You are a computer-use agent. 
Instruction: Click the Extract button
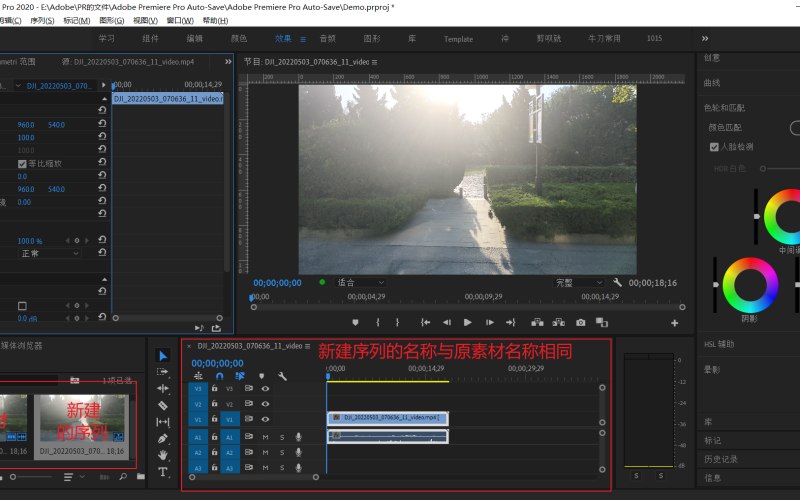(559, 322)
